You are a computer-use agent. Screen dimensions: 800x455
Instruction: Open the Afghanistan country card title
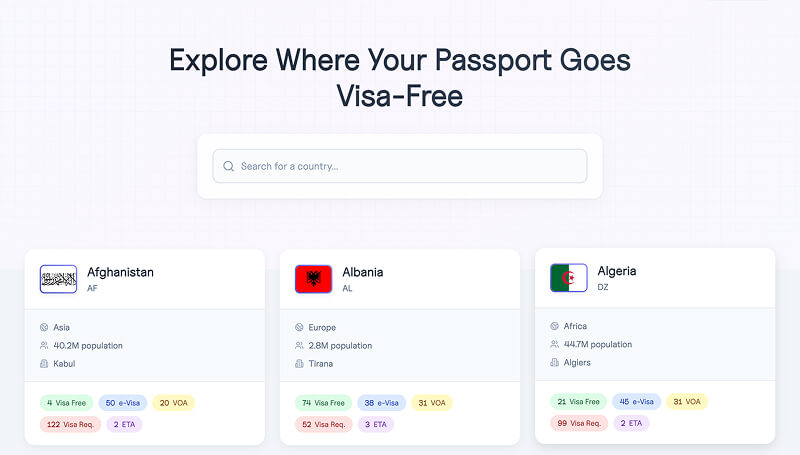point(120,272)
